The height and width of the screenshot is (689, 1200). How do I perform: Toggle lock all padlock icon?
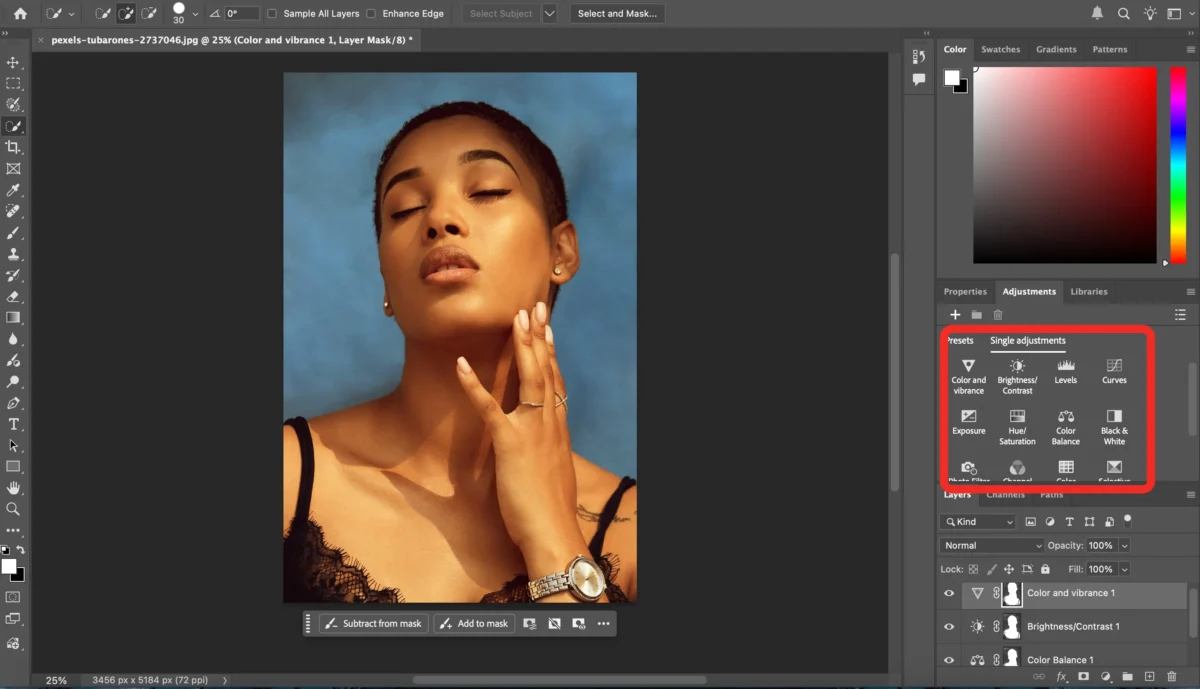1046,569
